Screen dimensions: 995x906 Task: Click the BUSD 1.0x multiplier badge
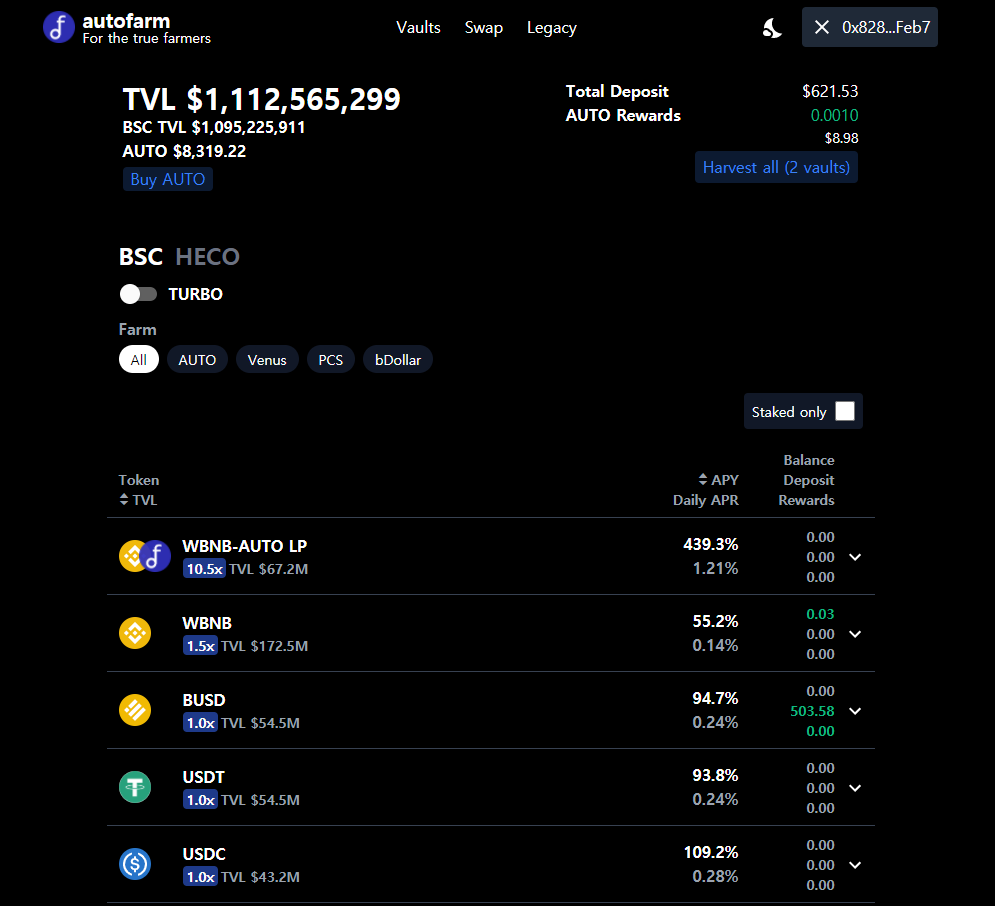(201, 723)
